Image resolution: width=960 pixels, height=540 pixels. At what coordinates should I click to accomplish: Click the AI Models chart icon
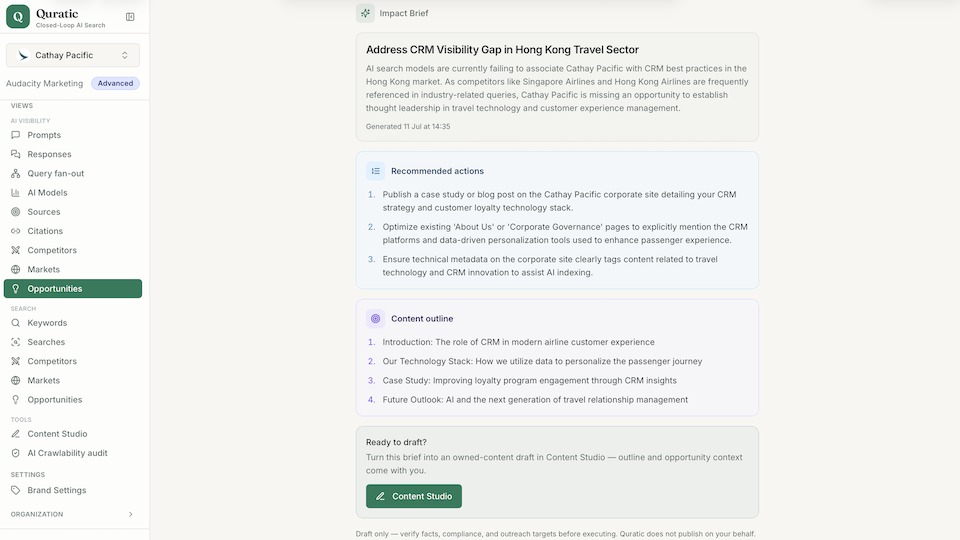tap(16, 192)
